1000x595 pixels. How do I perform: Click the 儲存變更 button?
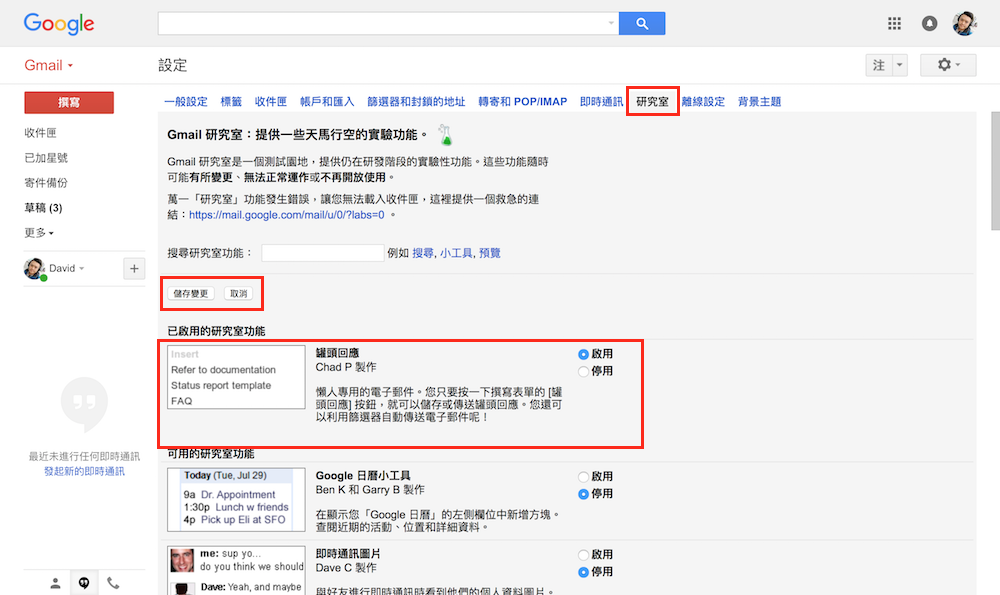(x=191, y=294)
